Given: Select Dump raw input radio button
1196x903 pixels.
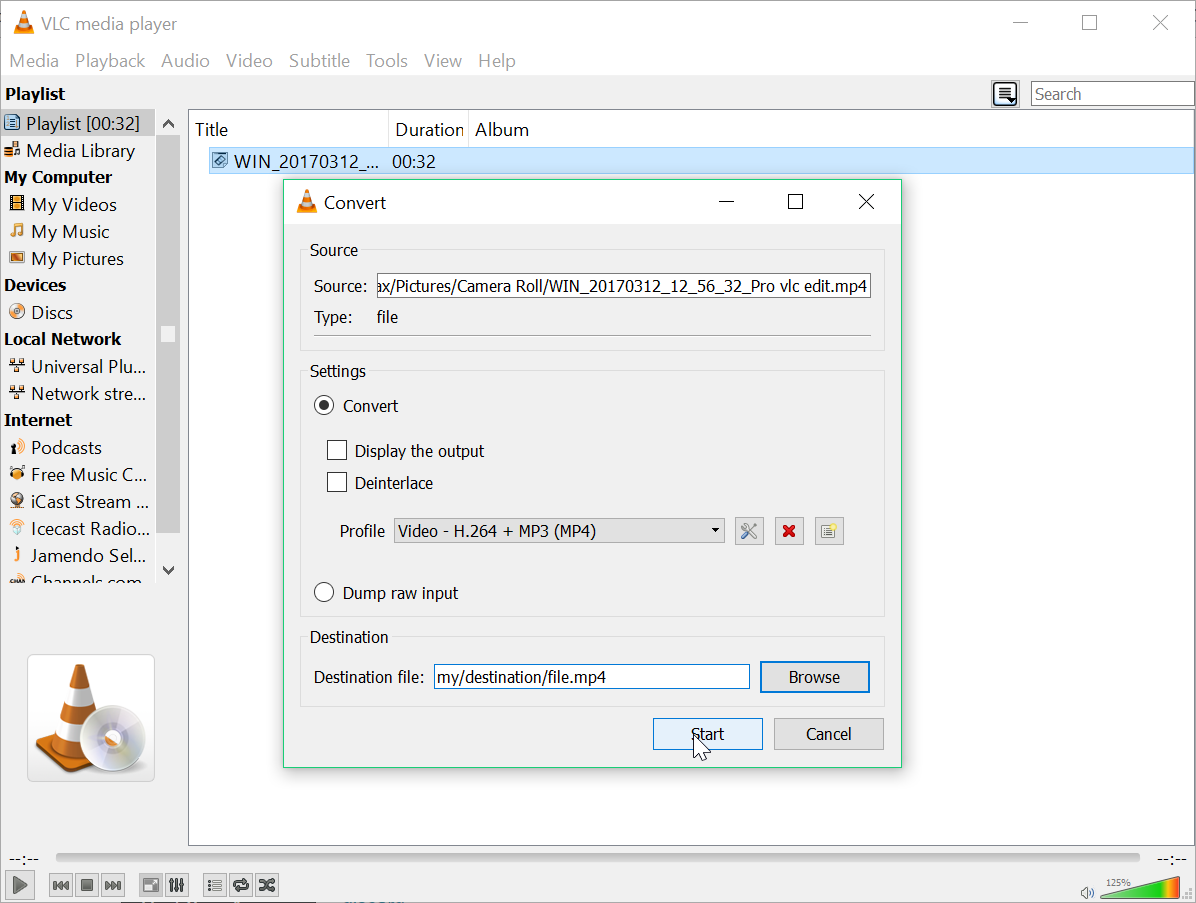Looking at the screenshot, I should click(x=324, y=593).
